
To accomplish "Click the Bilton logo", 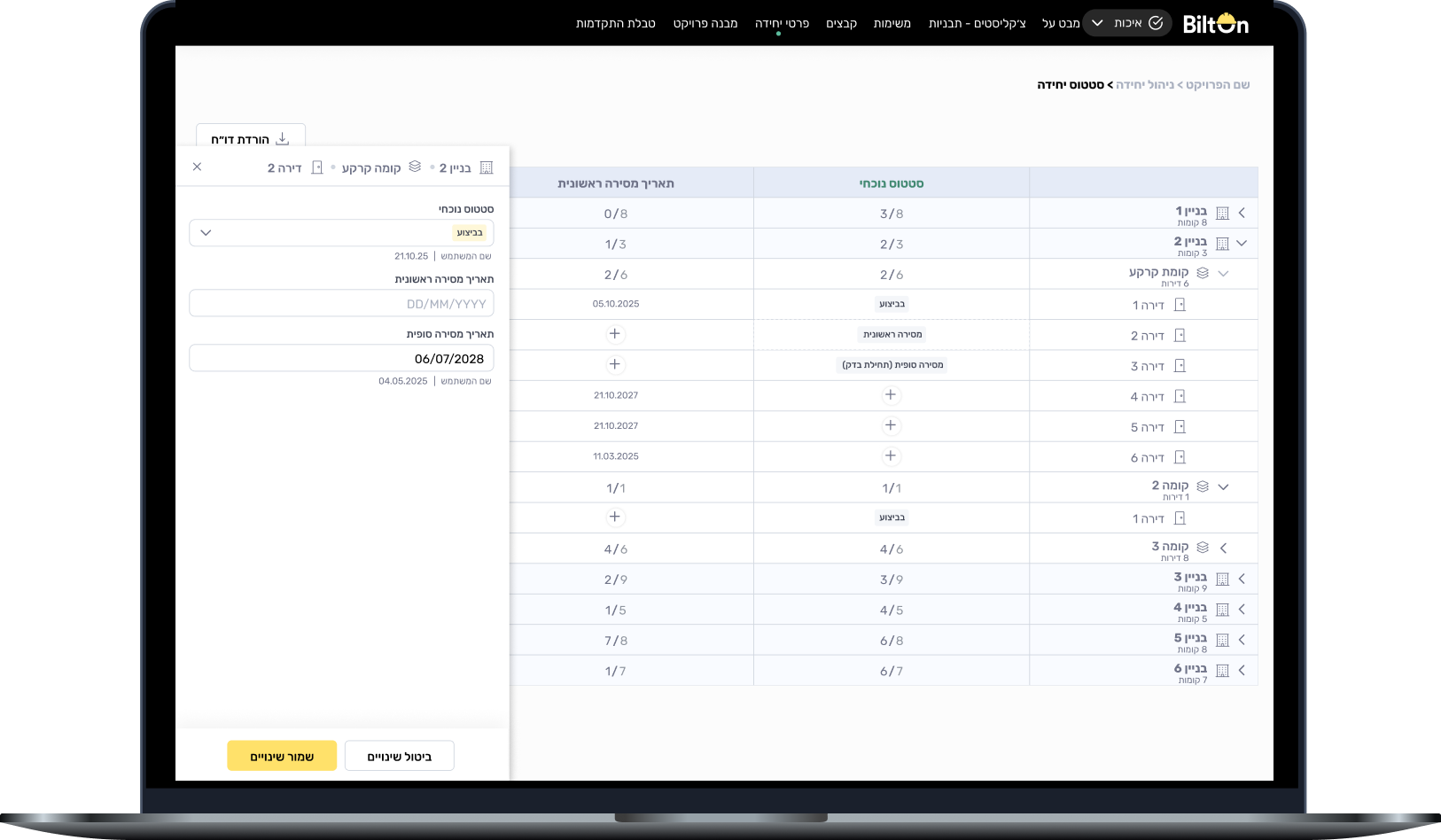I will (x=1215, y=24).
